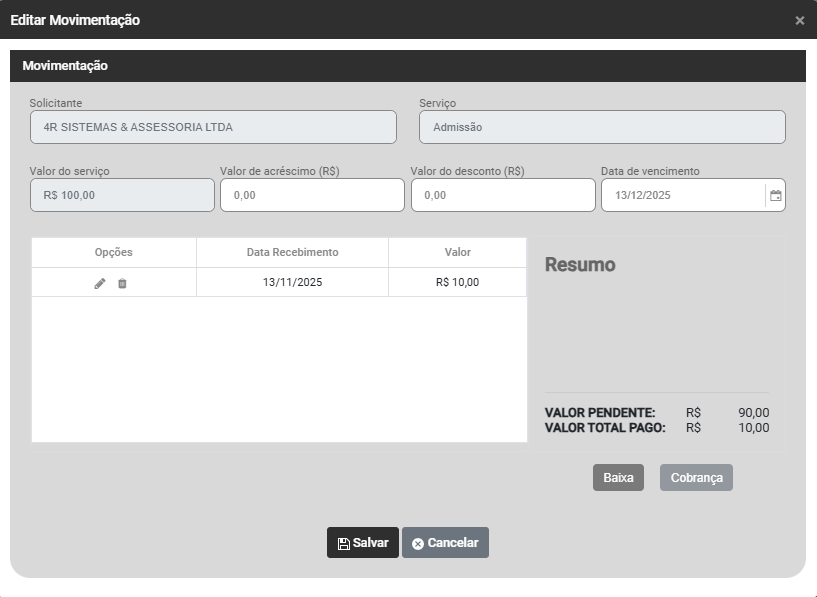The image size is (817, 597).
Task: Click the Baixa button
Action: click(x=618, y=478)
